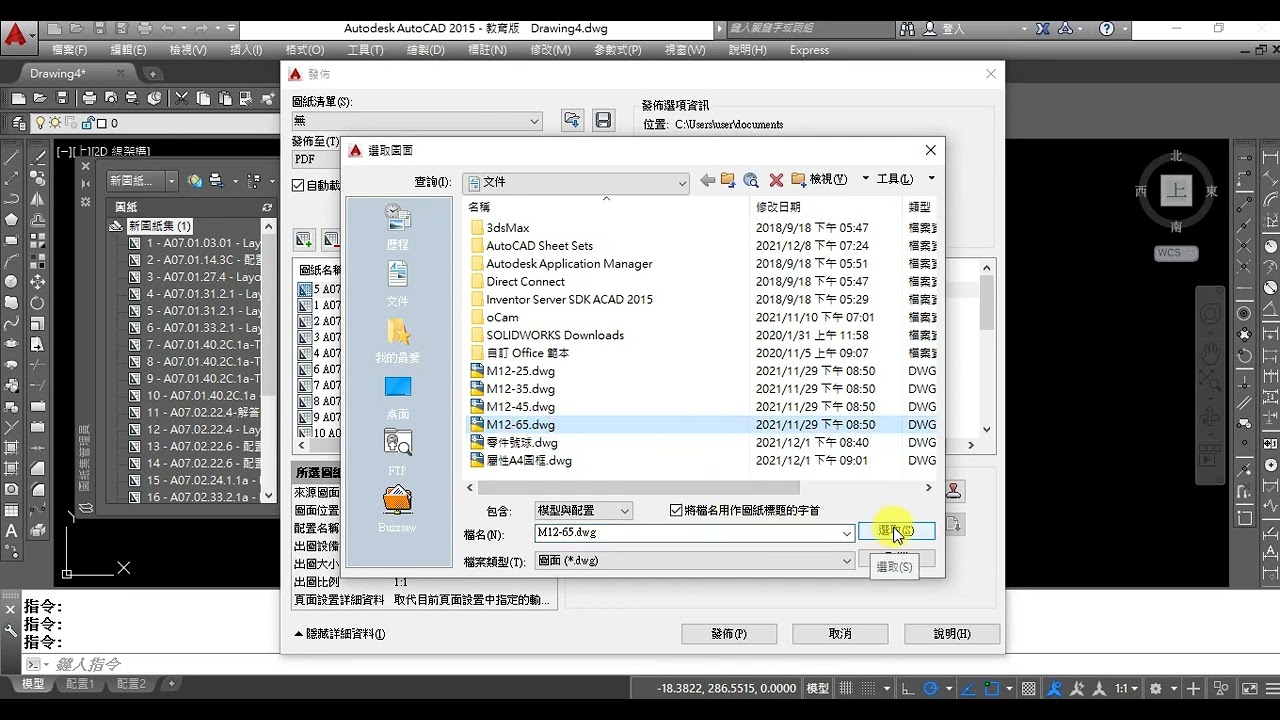
Task: Toggle annotation visibility in status bar
Action: click(1054, 688)
